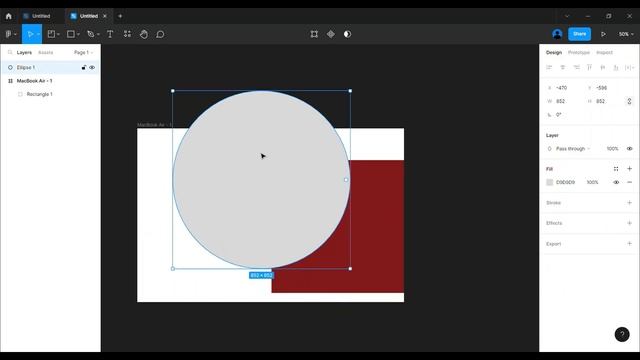Open the tabs overflow chevron in title bar
640x360 pixels.
(x=567, y=16)
